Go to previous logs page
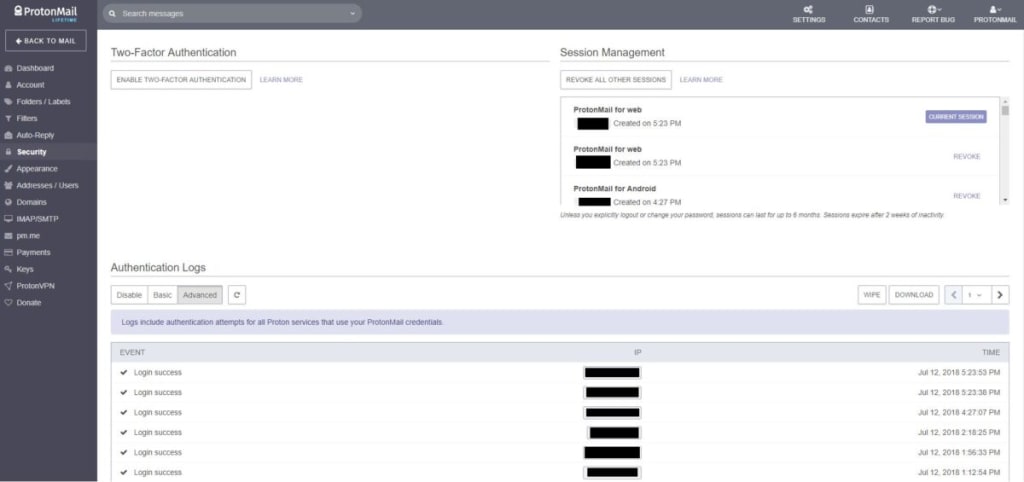1024x482 pixels. point(953,295)
